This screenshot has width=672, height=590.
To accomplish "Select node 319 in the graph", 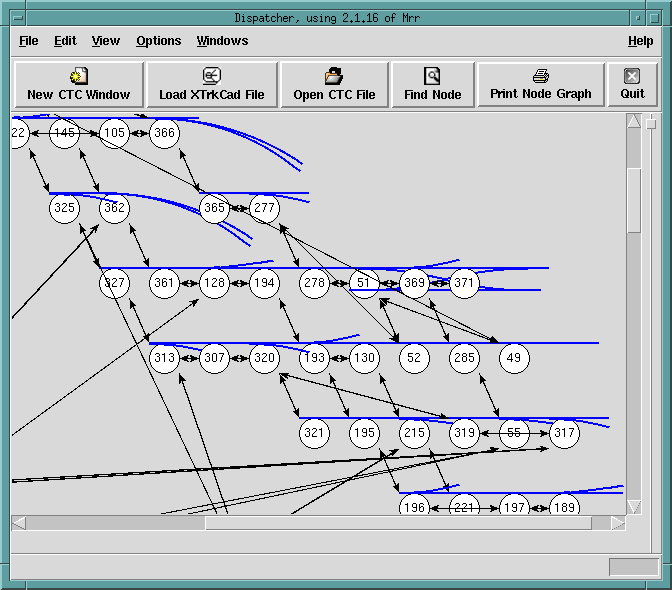I will (x=464, y=433).
